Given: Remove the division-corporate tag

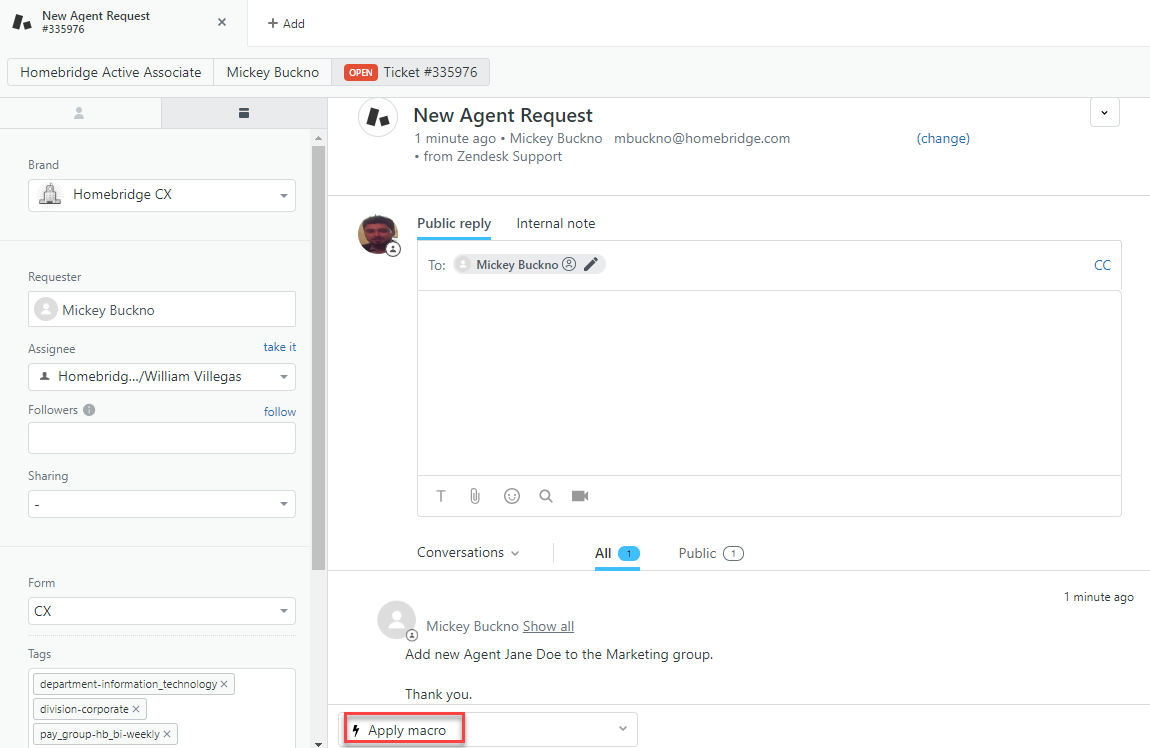Looking at the screenshot, I should 136,709.
